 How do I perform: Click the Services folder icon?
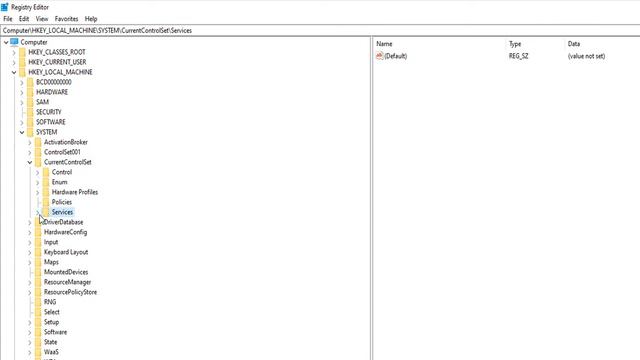coord(46,212)
